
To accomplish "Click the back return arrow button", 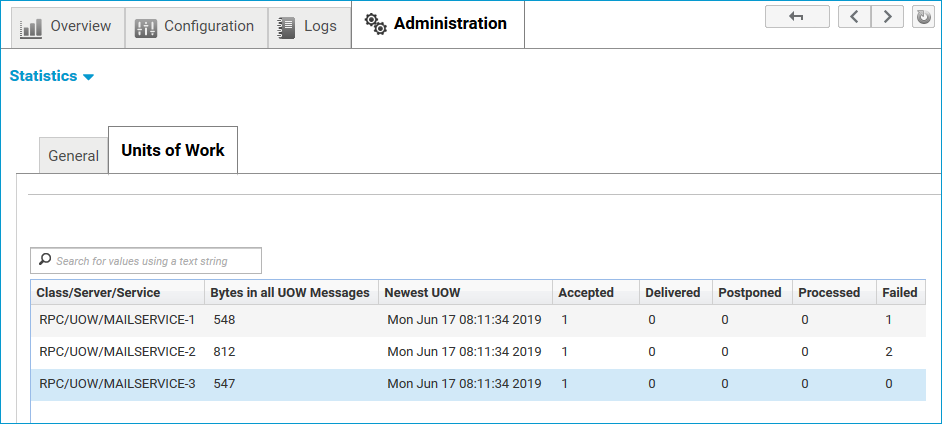I will pos(797,17).
